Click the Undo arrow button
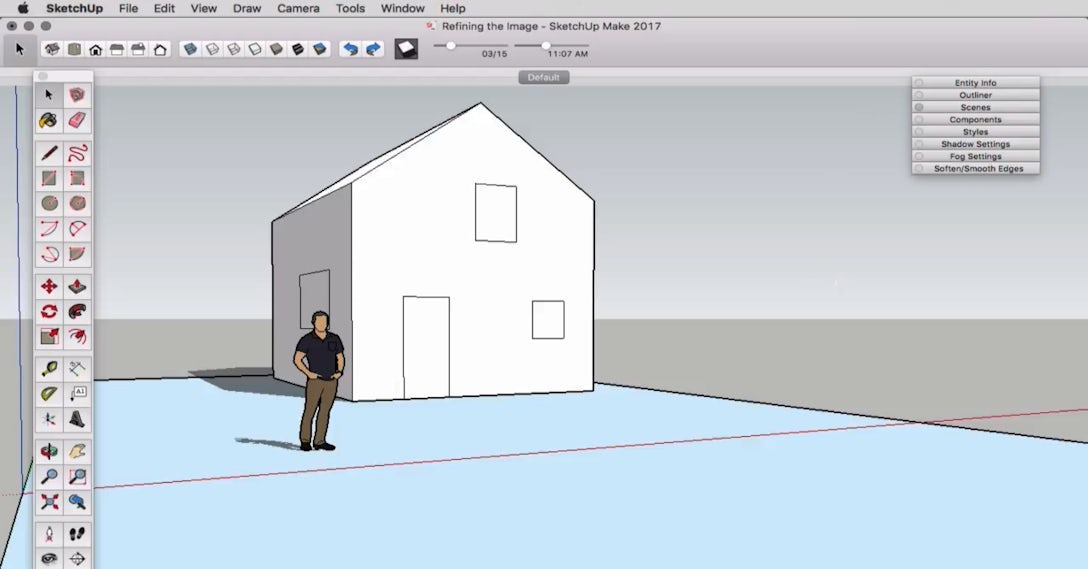 [x=349, y=48]
